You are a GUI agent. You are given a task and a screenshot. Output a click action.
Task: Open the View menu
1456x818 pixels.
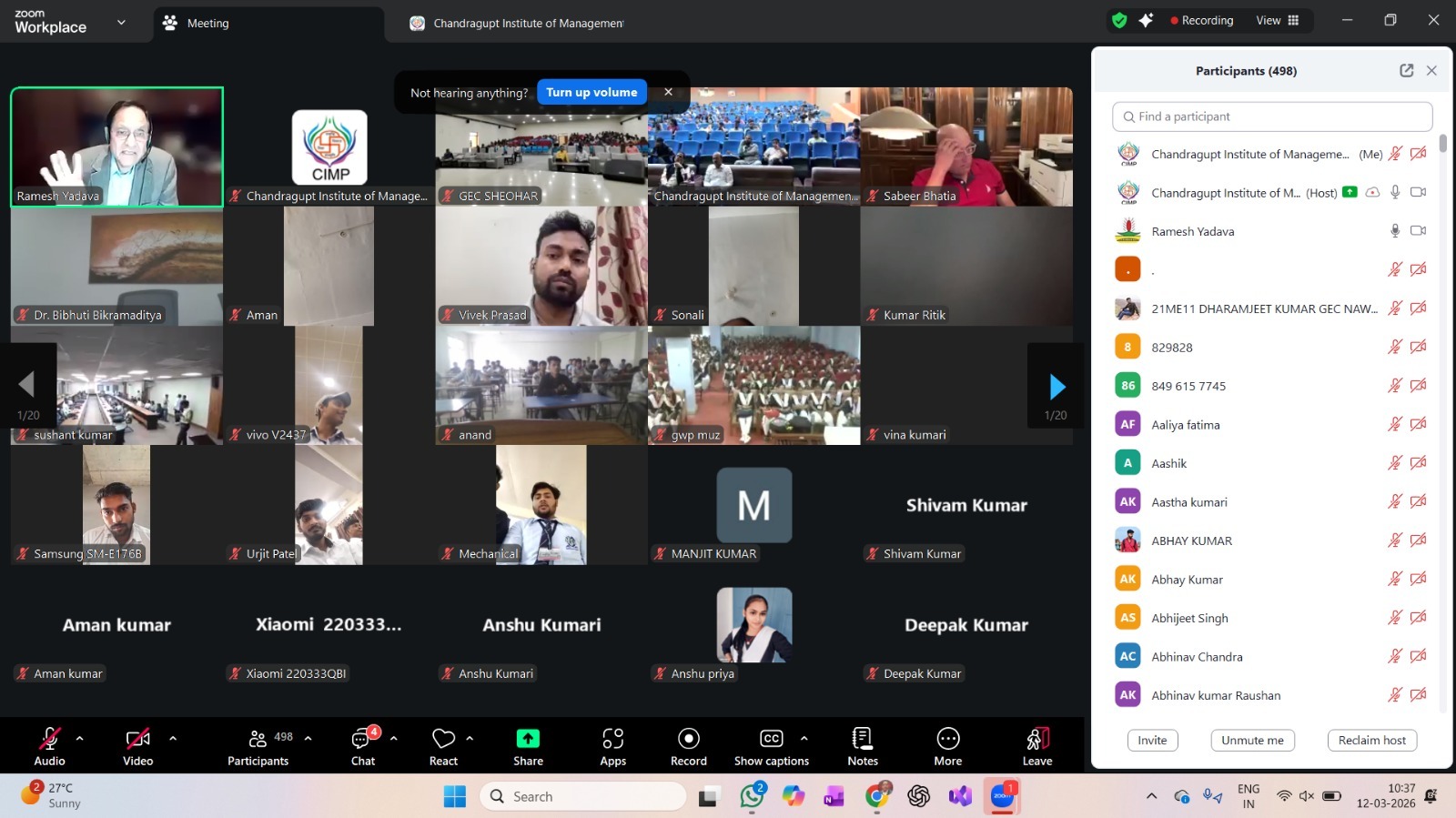pyautogui.click(x=1277, y=20)
